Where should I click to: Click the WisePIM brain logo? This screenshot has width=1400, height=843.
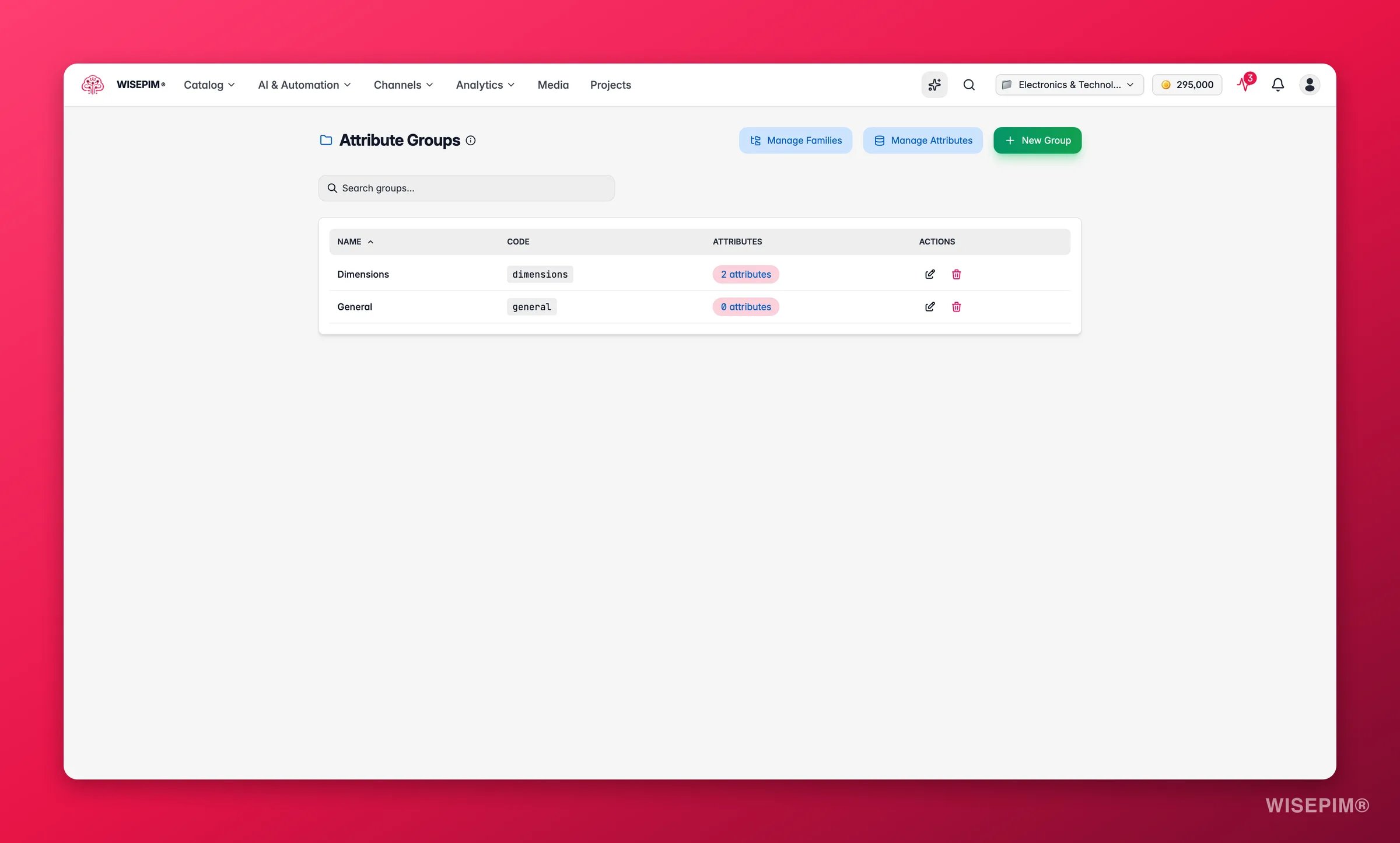pos(93,85)
